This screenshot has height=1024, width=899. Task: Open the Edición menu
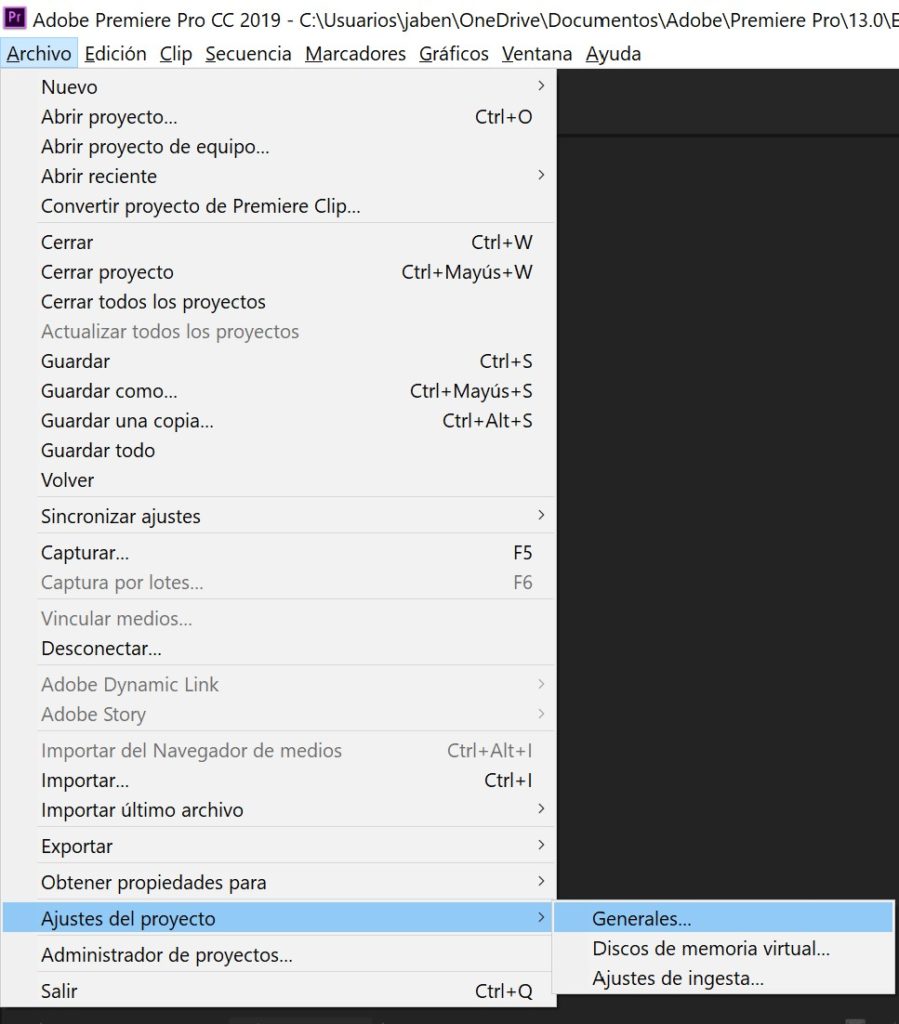point(116,54)
